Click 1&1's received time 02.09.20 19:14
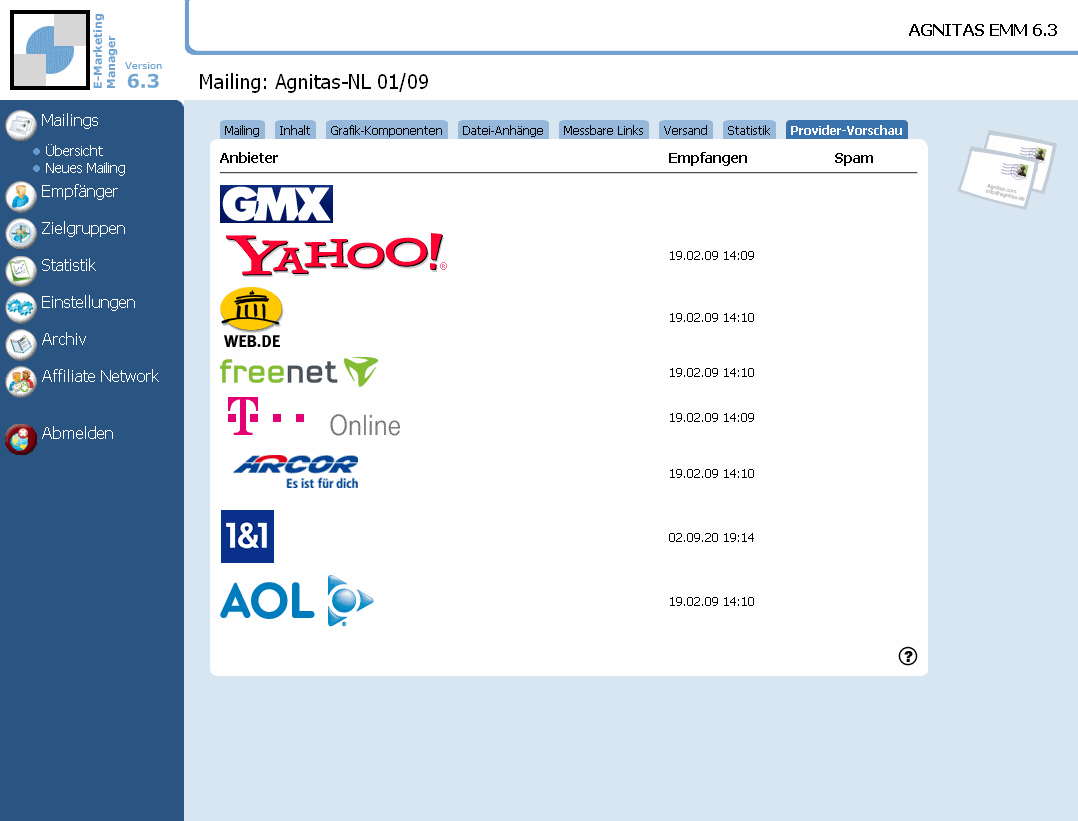 712,538
